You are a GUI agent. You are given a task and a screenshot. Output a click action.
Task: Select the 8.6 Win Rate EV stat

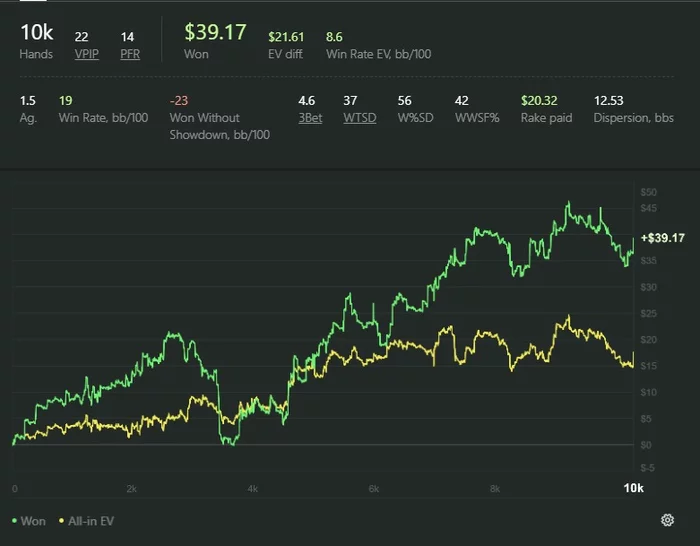click(334, 37)
